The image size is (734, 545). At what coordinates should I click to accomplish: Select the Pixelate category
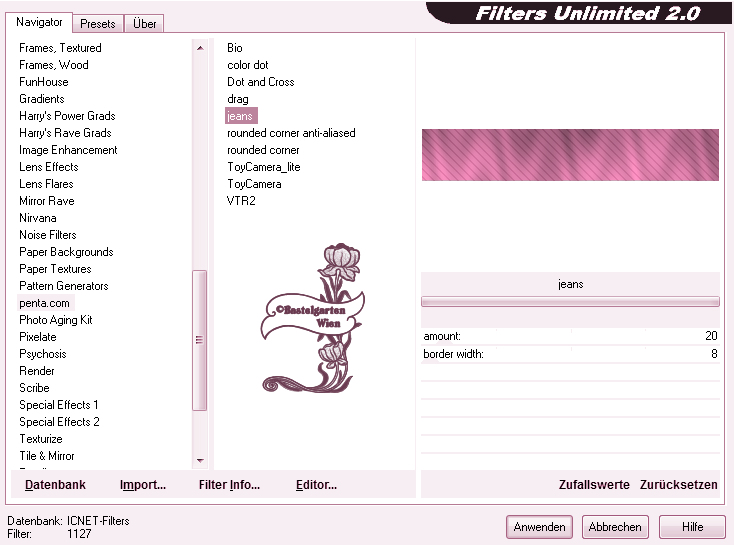tap(37, 337)
